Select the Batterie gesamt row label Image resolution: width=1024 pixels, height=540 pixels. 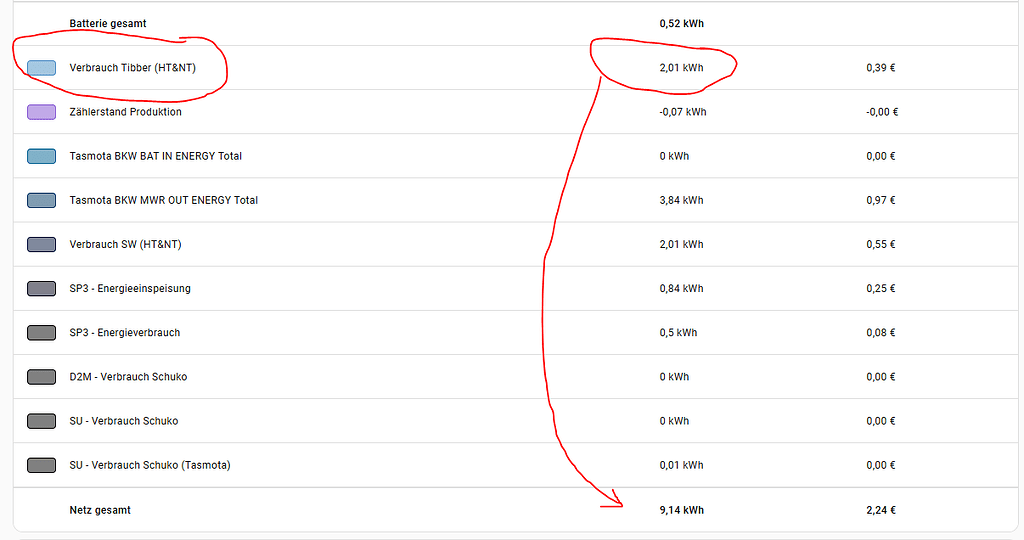click(108, 24)
